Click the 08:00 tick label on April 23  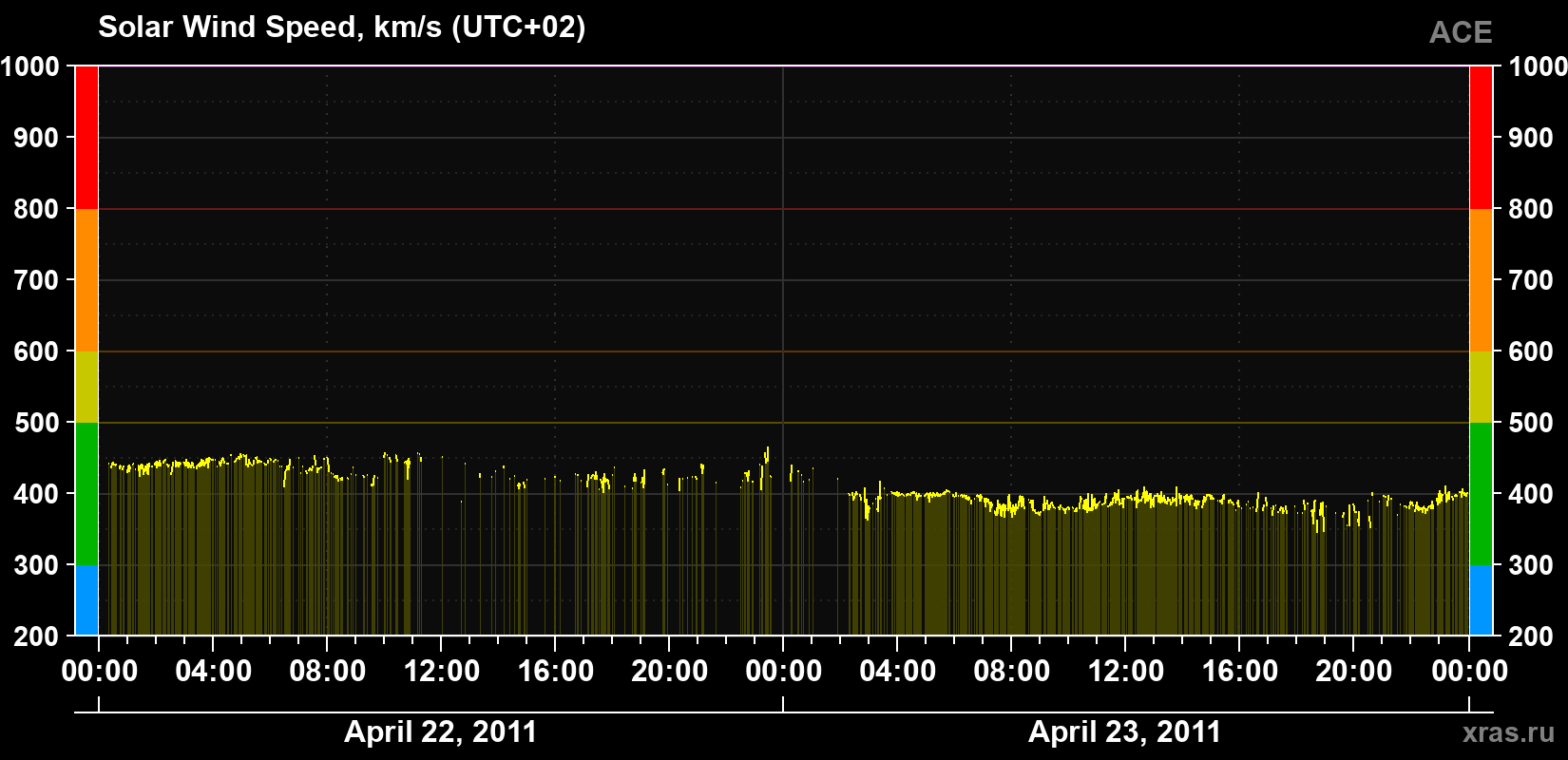coord(1012,671)
